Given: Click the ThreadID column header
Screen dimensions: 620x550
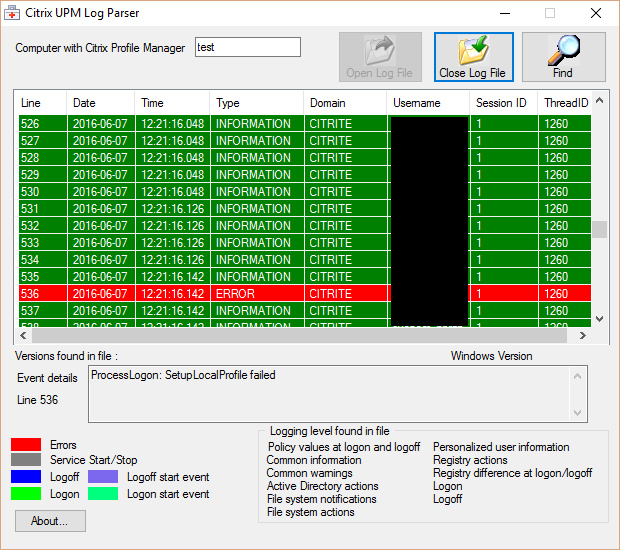Looking at the screenshot, I should (566, 103).
